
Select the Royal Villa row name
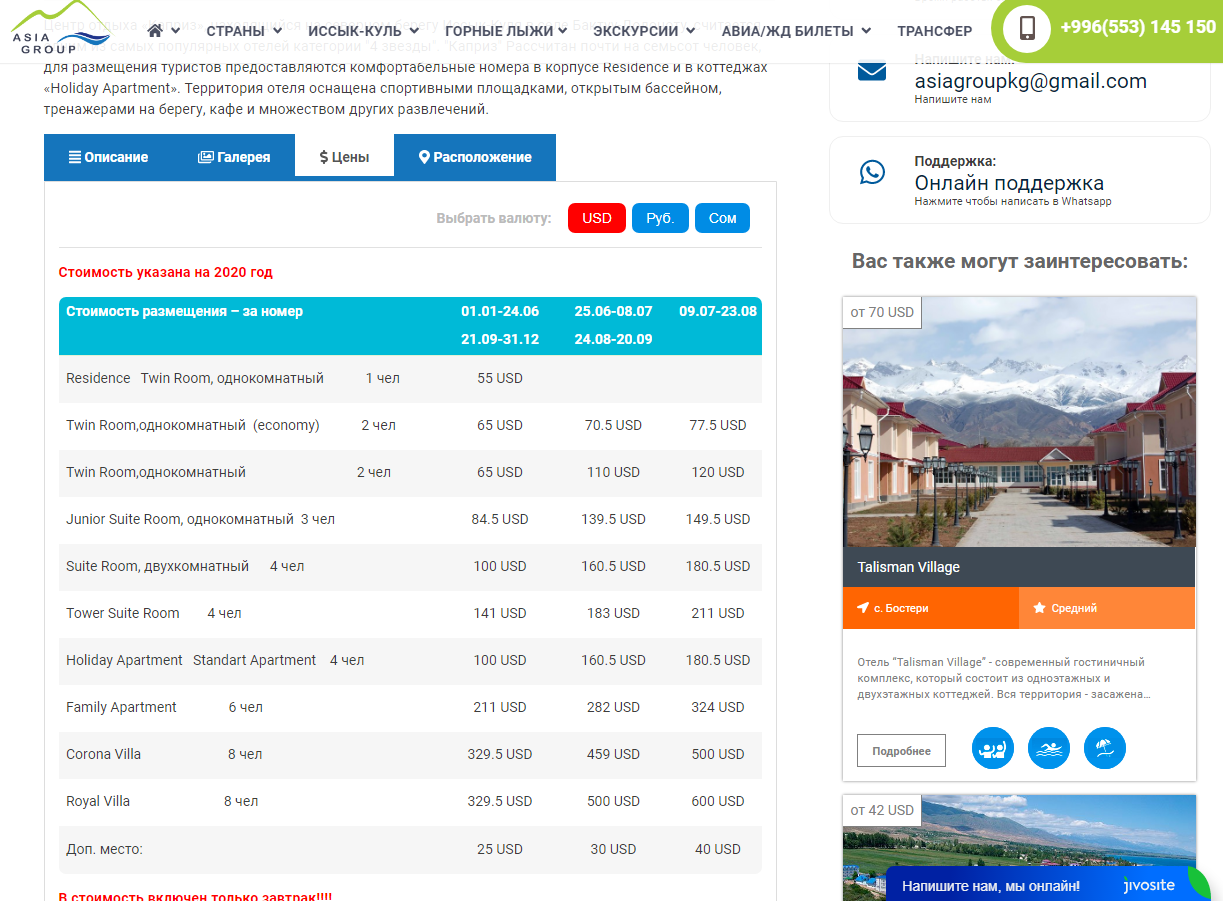[98, 801]
